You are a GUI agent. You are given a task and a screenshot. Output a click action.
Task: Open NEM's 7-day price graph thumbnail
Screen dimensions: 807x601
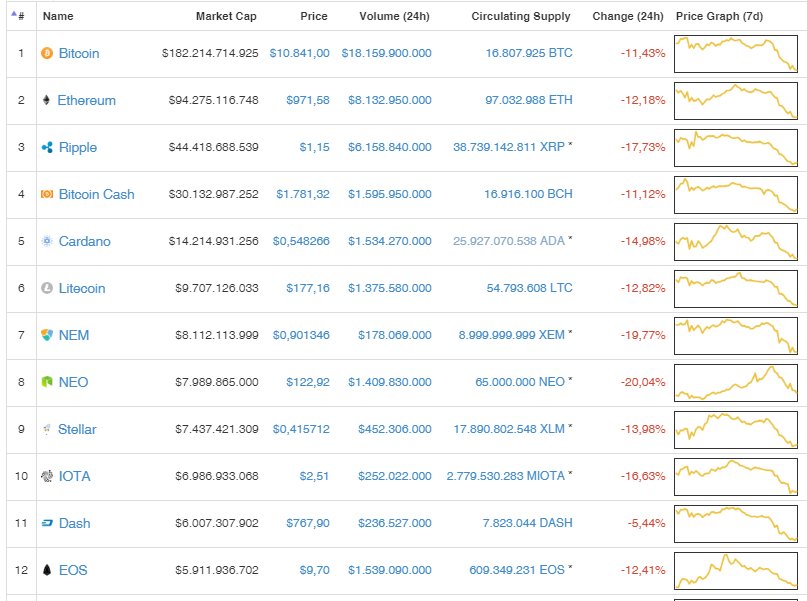pyautogui.click(x=736, y=336)
